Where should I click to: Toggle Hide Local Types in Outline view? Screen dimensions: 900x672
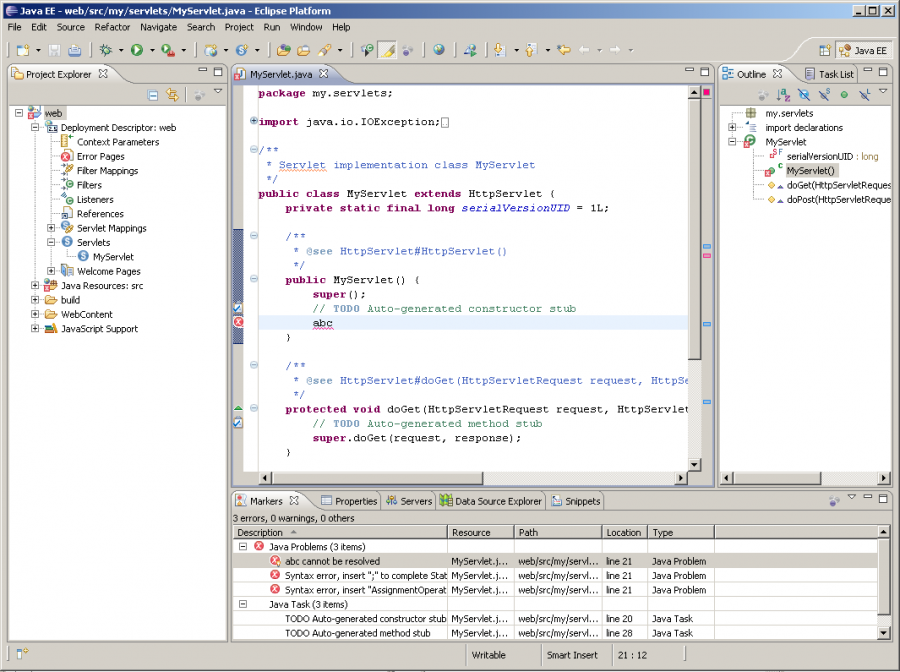(x=866, y=93)
